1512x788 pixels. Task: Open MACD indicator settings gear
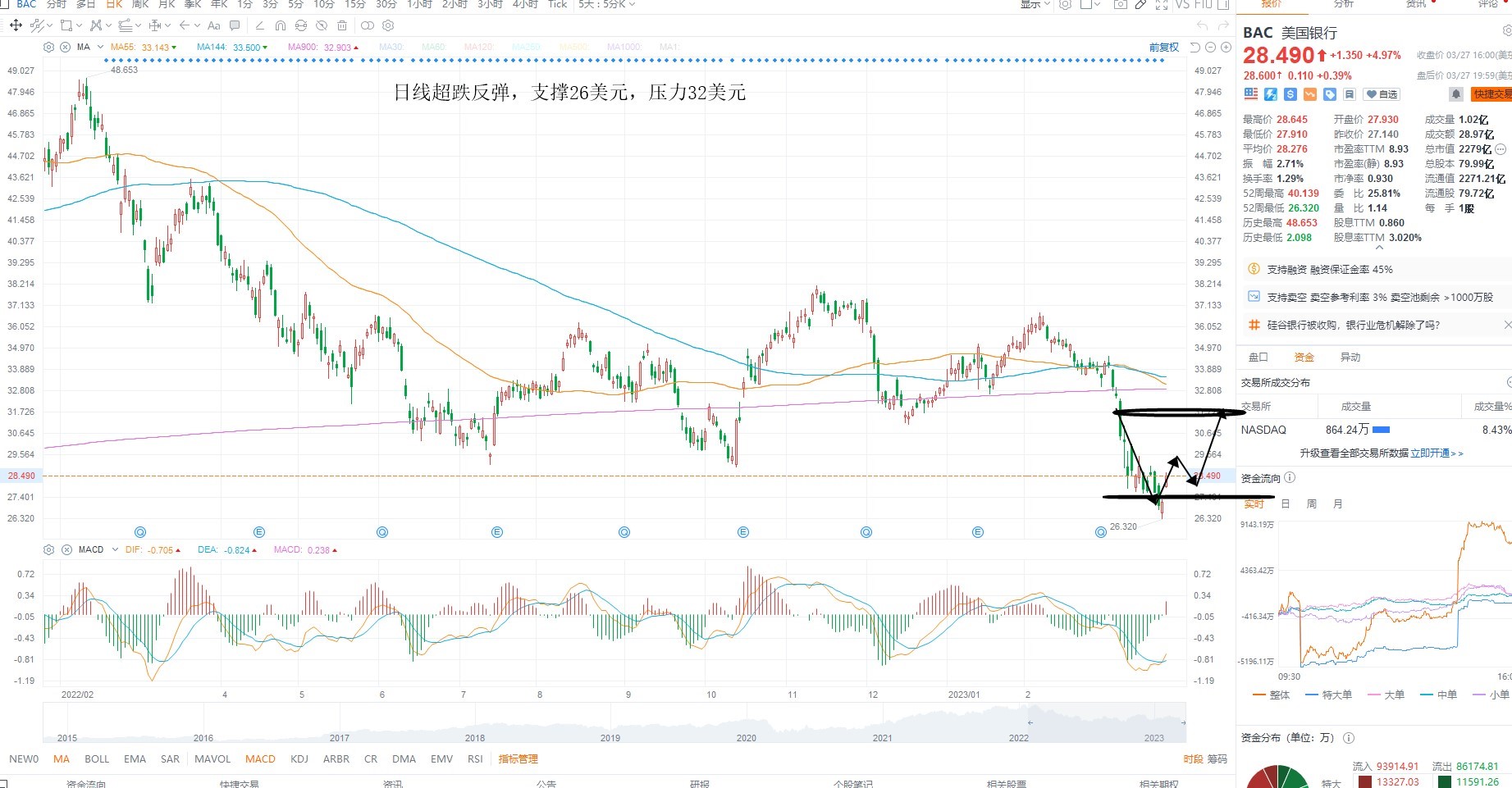pyautogui.click(x=49, y=549)
